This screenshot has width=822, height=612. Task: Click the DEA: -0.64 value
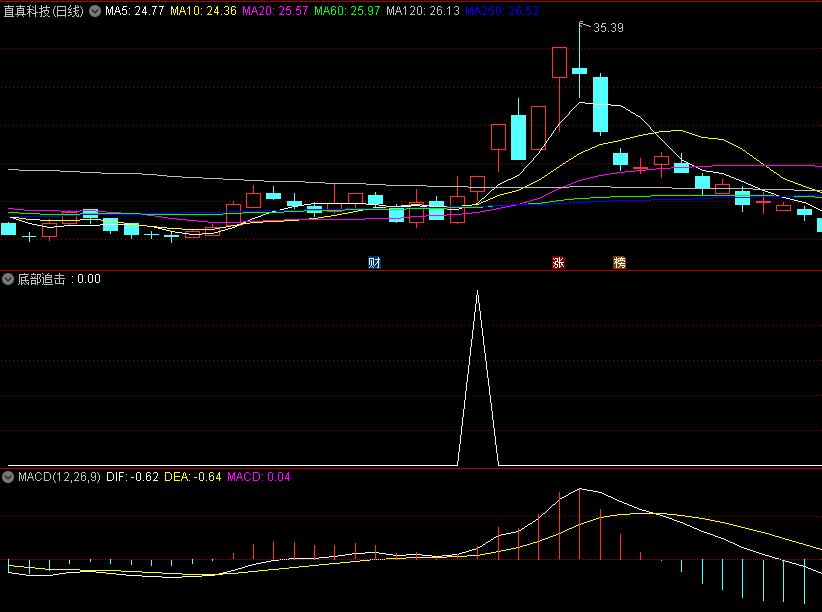[x=192, y=477]
